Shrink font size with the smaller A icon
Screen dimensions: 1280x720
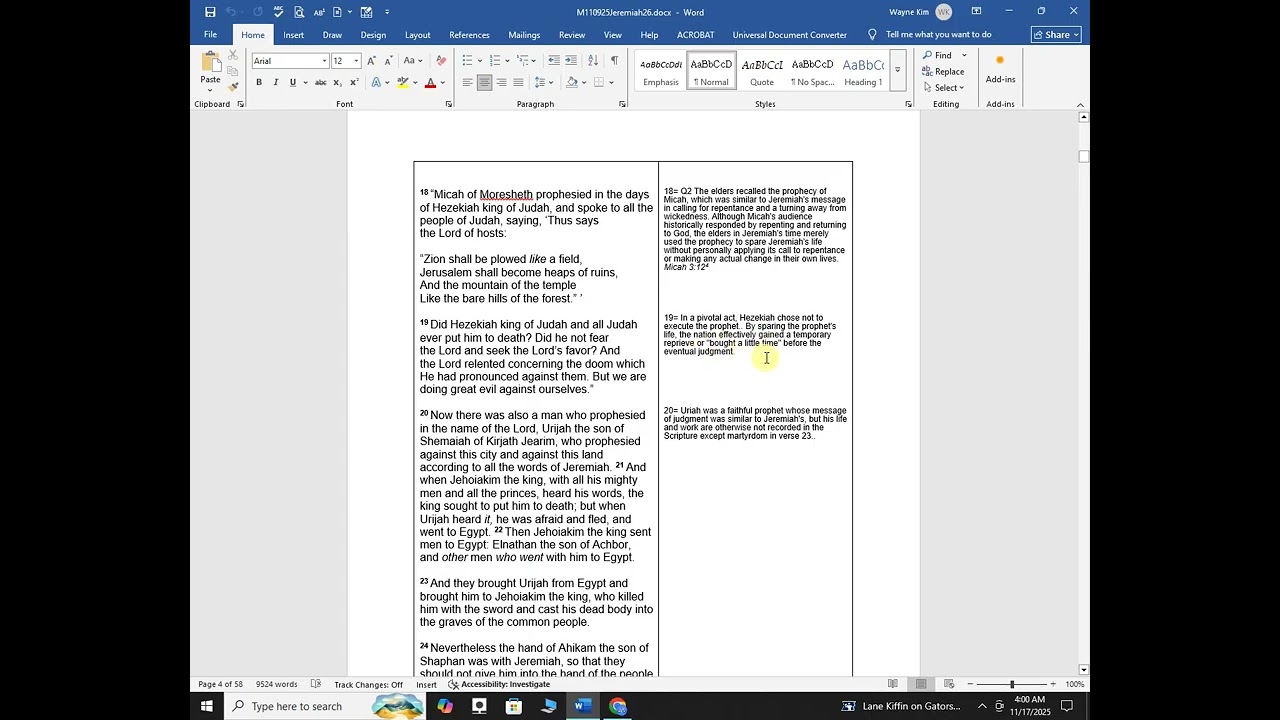point(388,61)
